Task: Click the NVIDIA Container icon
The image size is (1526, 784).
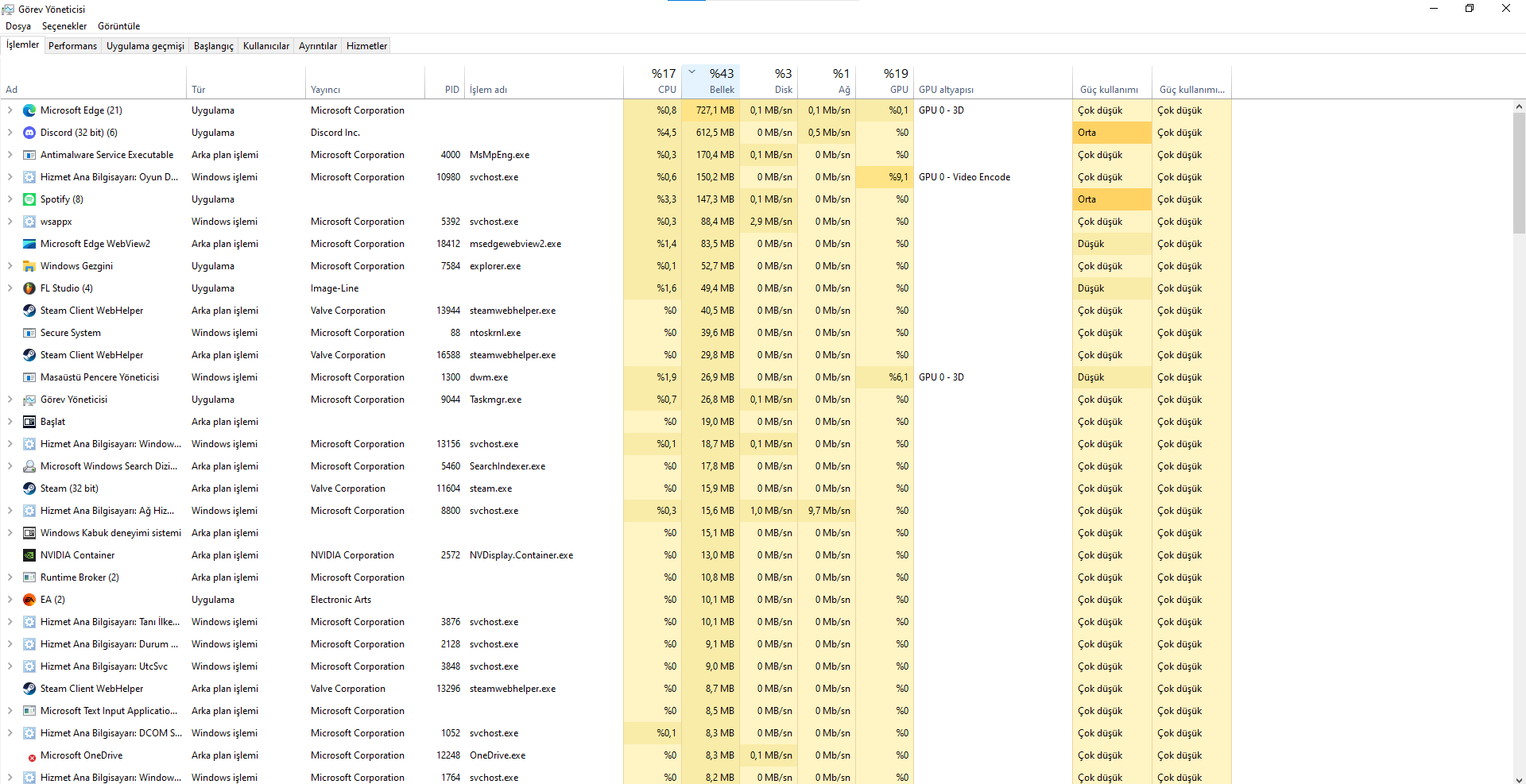Action: point(29,555)
